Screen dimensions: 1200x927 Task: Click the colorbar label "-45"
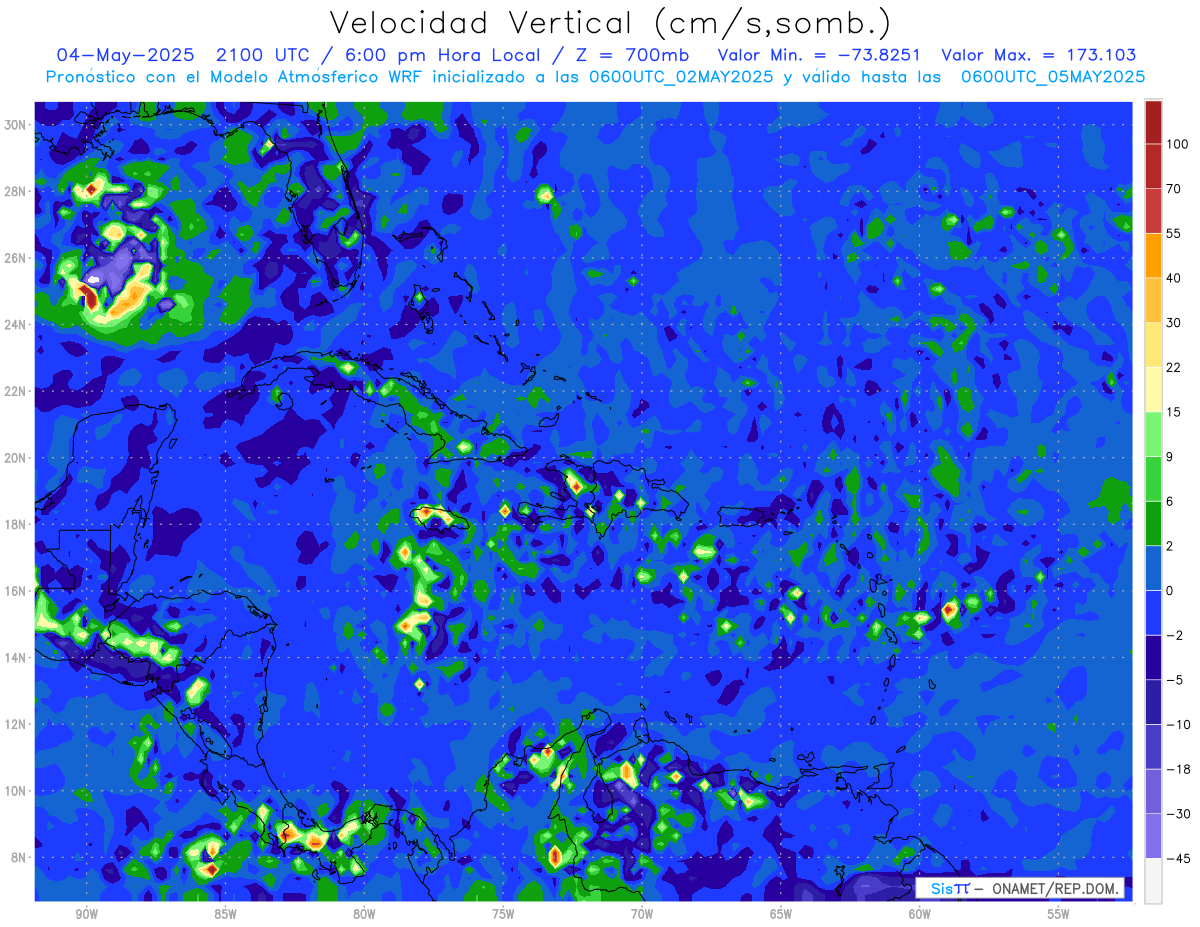pyautogui.click(x=1178, y=859)
